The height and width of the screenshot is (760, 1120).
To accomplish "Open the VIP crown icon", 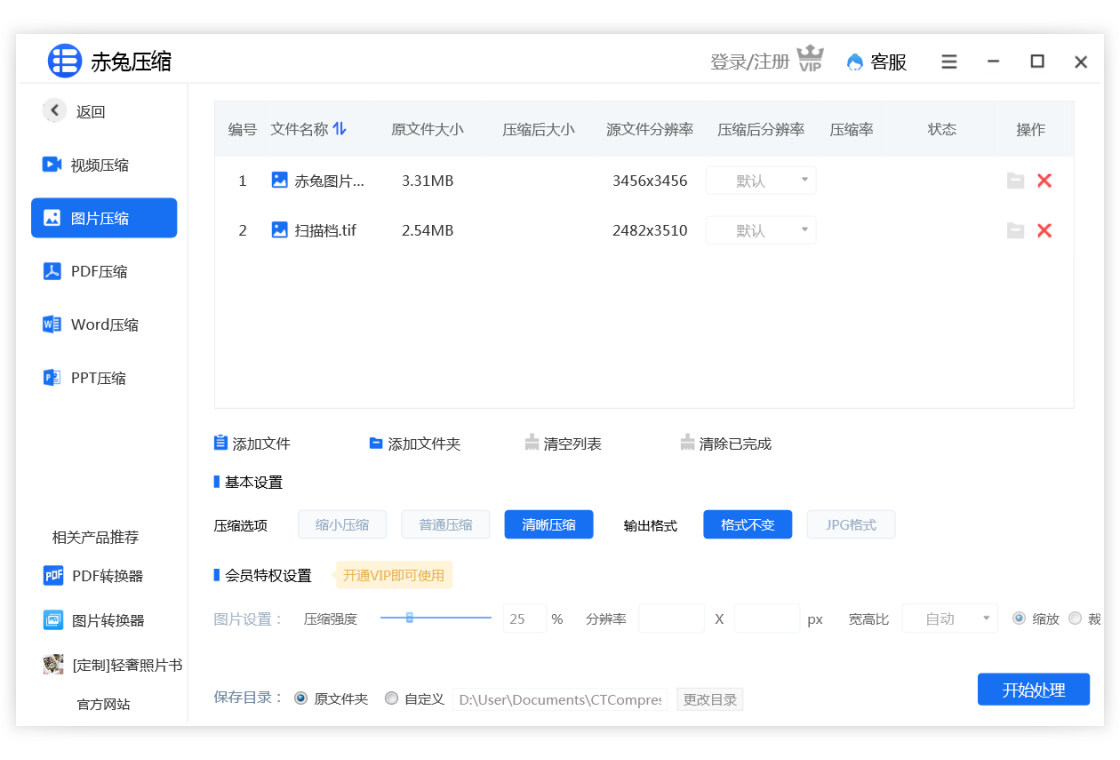I will click(x=810, y=59).
